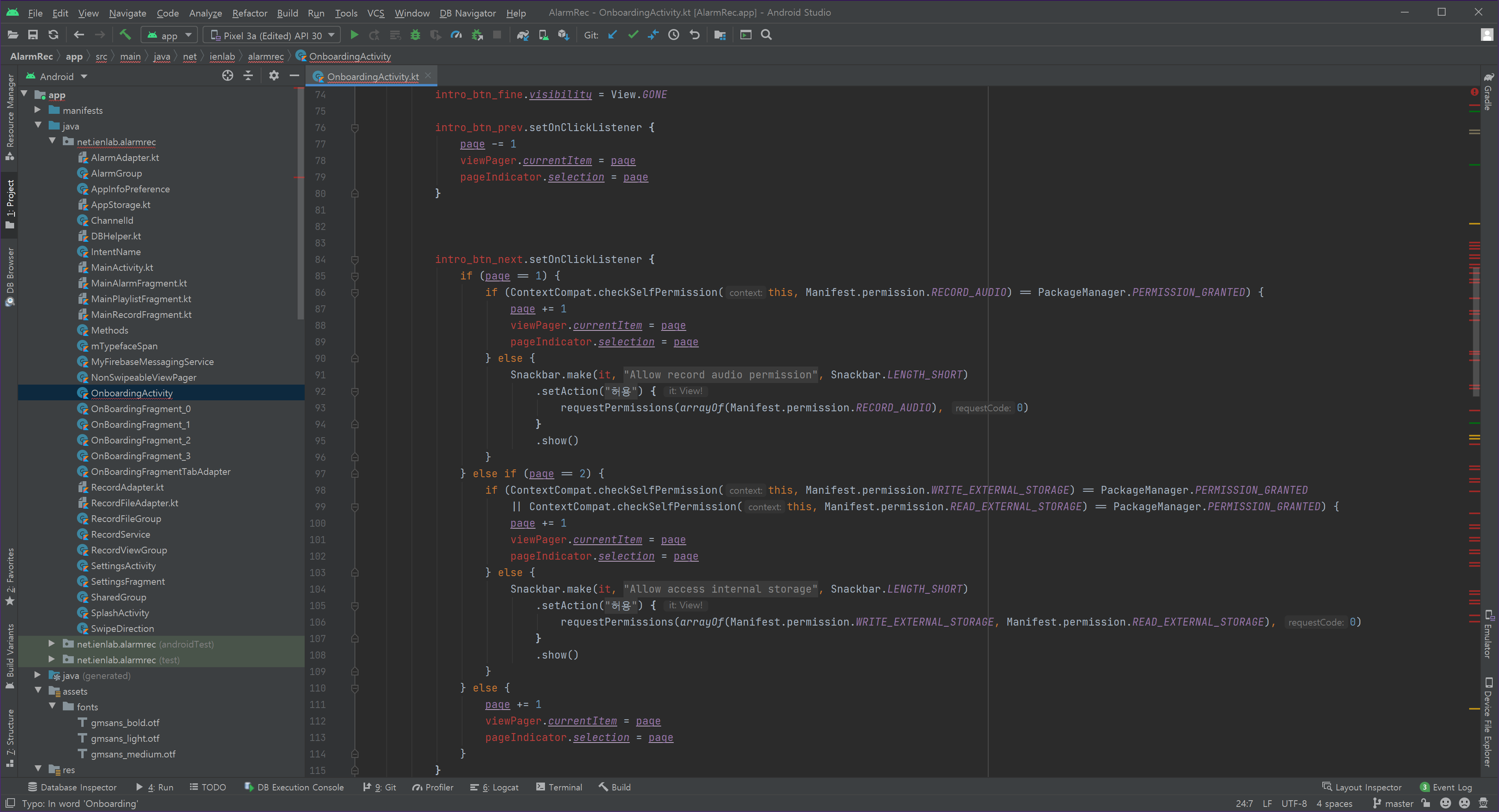Toggle the Build Variants side panel

10,654
